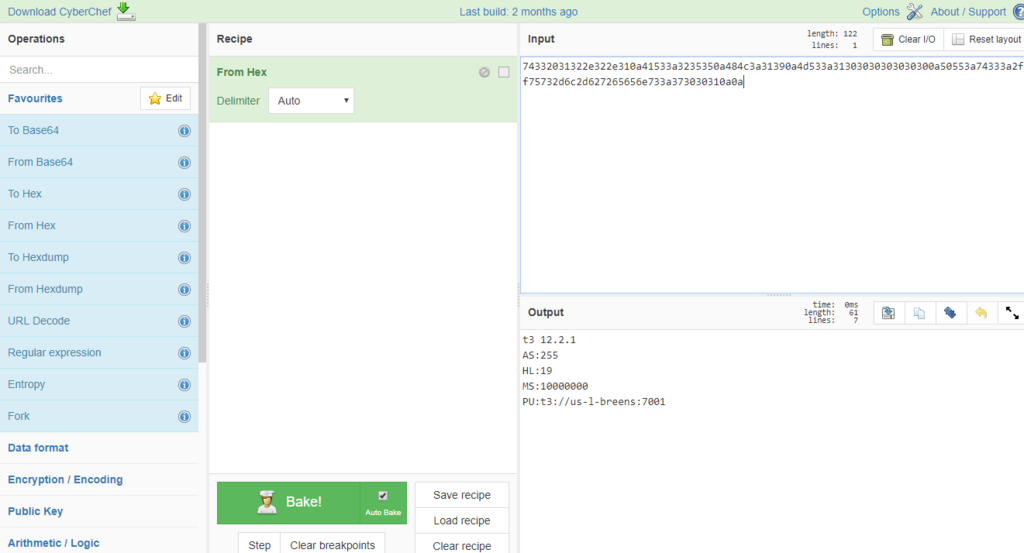Show info for From Hex operation
Viewport: 1024px width, 553px height.
click(184, 226)
